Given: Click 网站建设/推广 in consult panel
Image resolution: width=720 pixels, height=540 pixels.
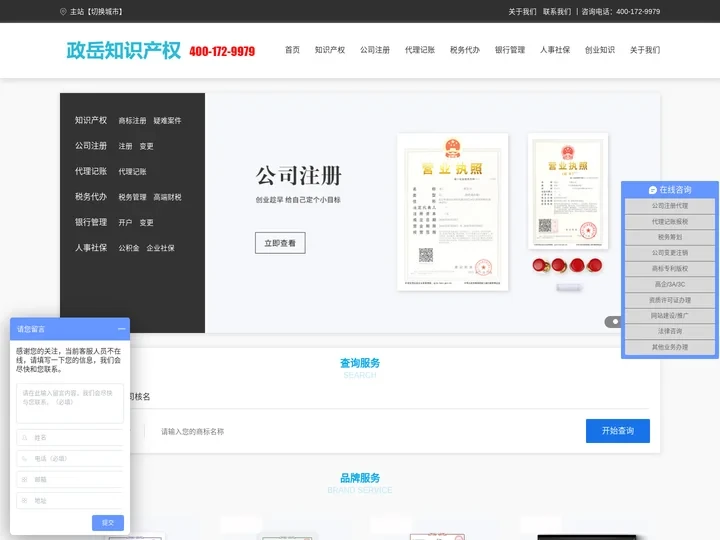Looking at the screenshot, I should point(670,315).
